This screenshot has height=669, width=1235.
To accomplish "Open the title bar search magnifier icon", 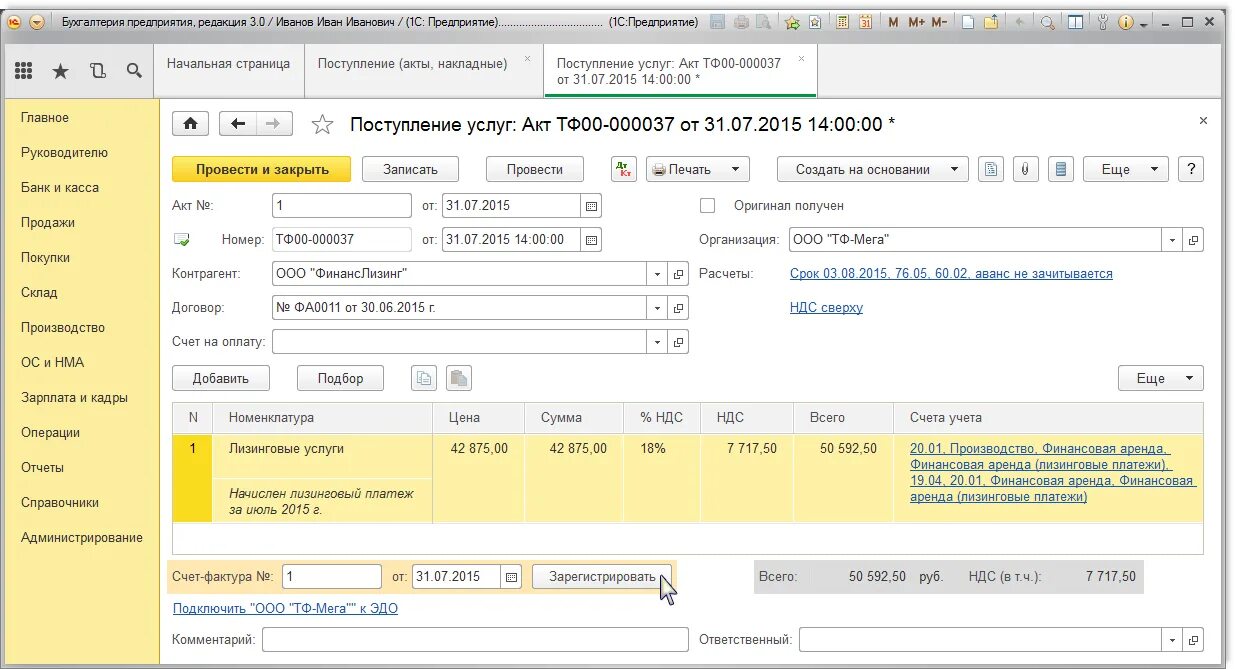I will coord(1048,21).
